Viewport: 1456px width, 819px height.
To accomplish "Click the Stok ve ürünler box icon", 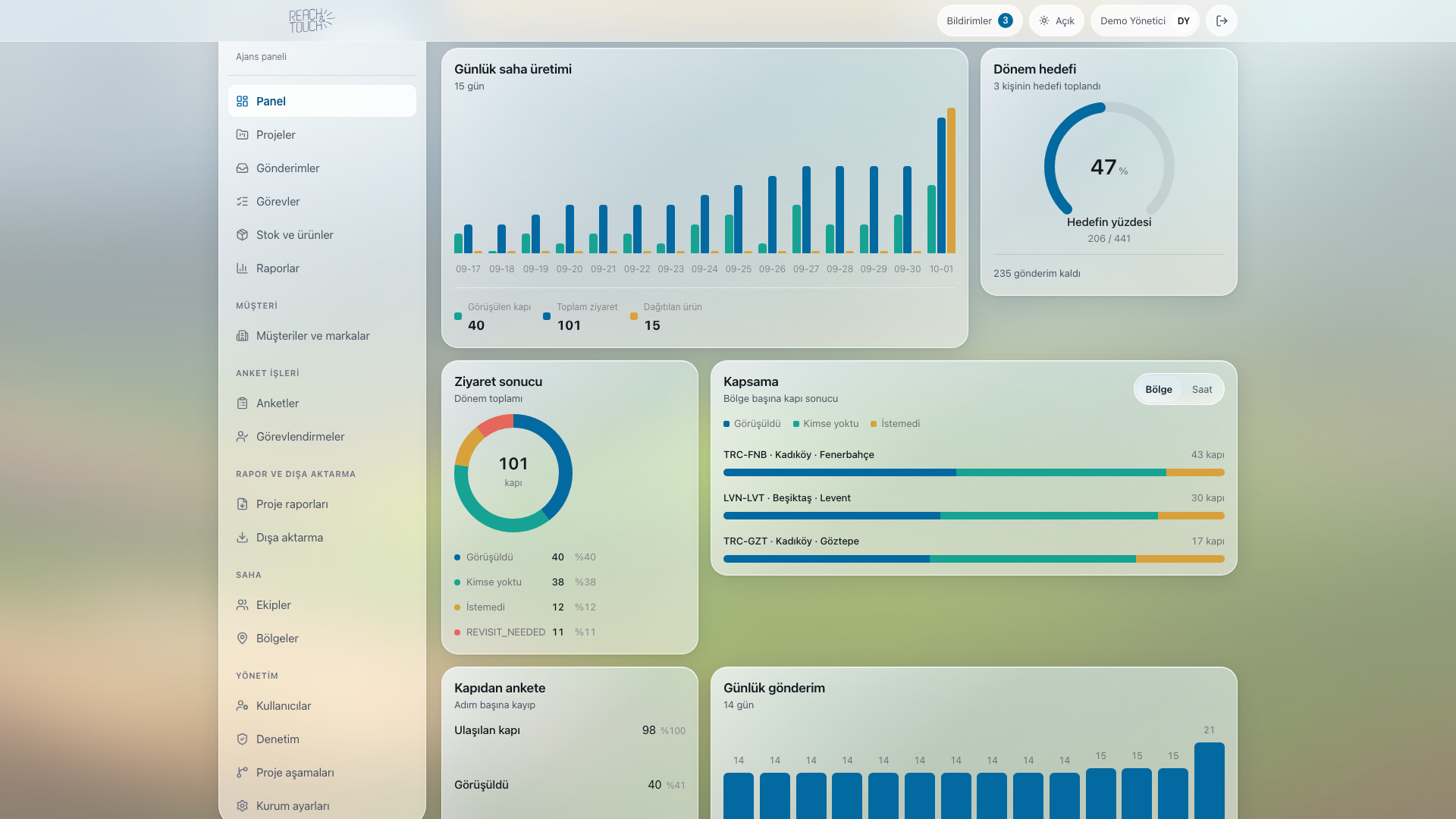I will (242, 234).
